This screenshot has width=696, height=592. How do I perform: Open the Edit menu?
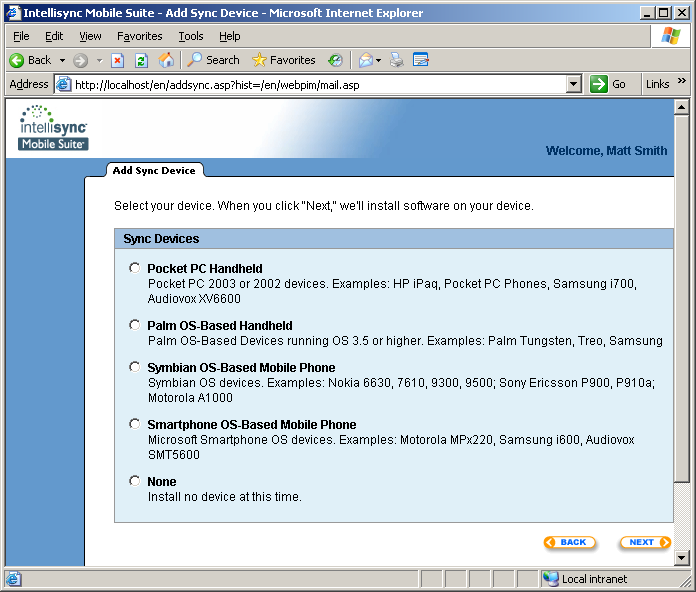54,36
